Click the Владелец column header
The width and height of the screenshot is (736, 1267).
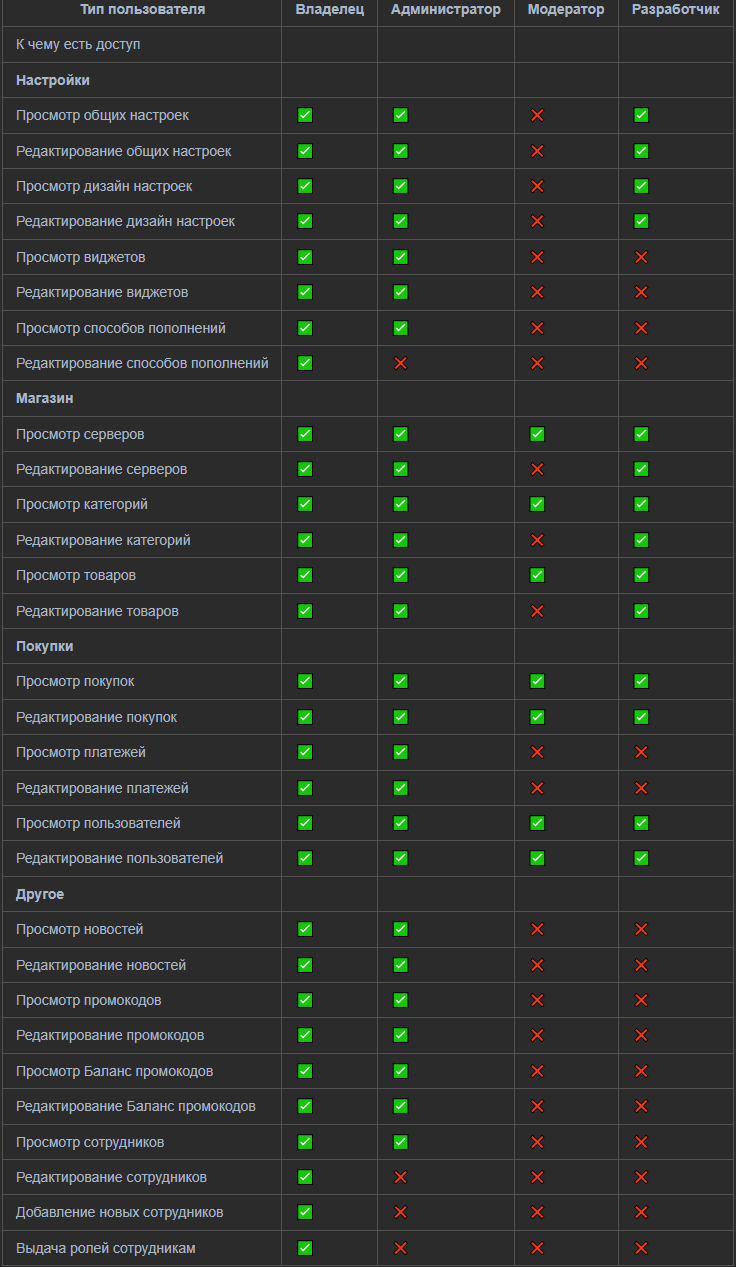pyautogui.click(x=329, y=10)
